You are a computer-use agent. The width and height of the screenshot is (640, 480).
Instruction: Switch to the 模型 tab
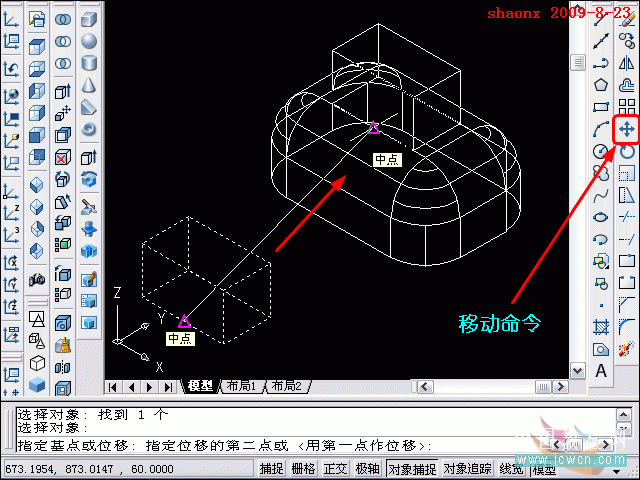[x=200, y=386]
